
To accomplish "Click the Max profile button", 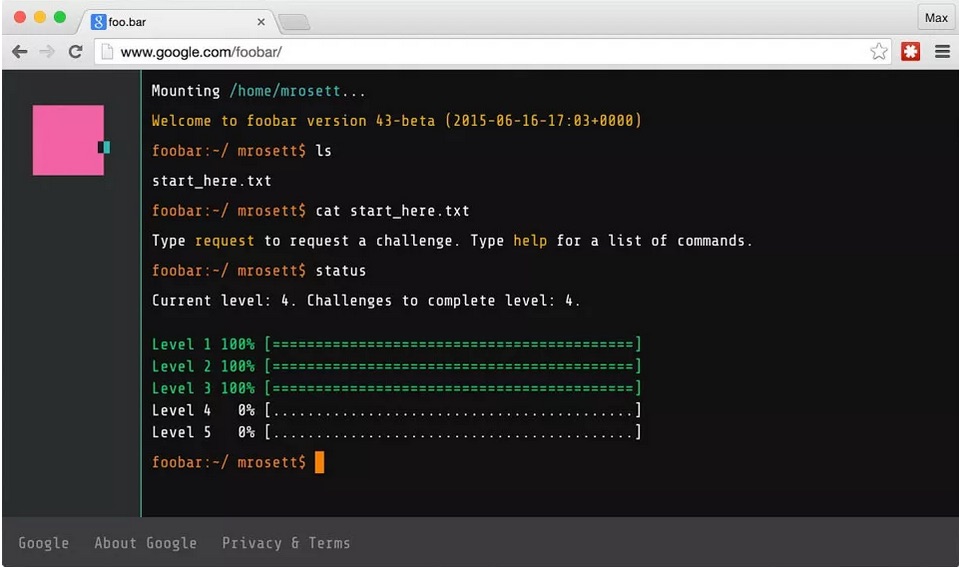I will click(x=935, y=18).
